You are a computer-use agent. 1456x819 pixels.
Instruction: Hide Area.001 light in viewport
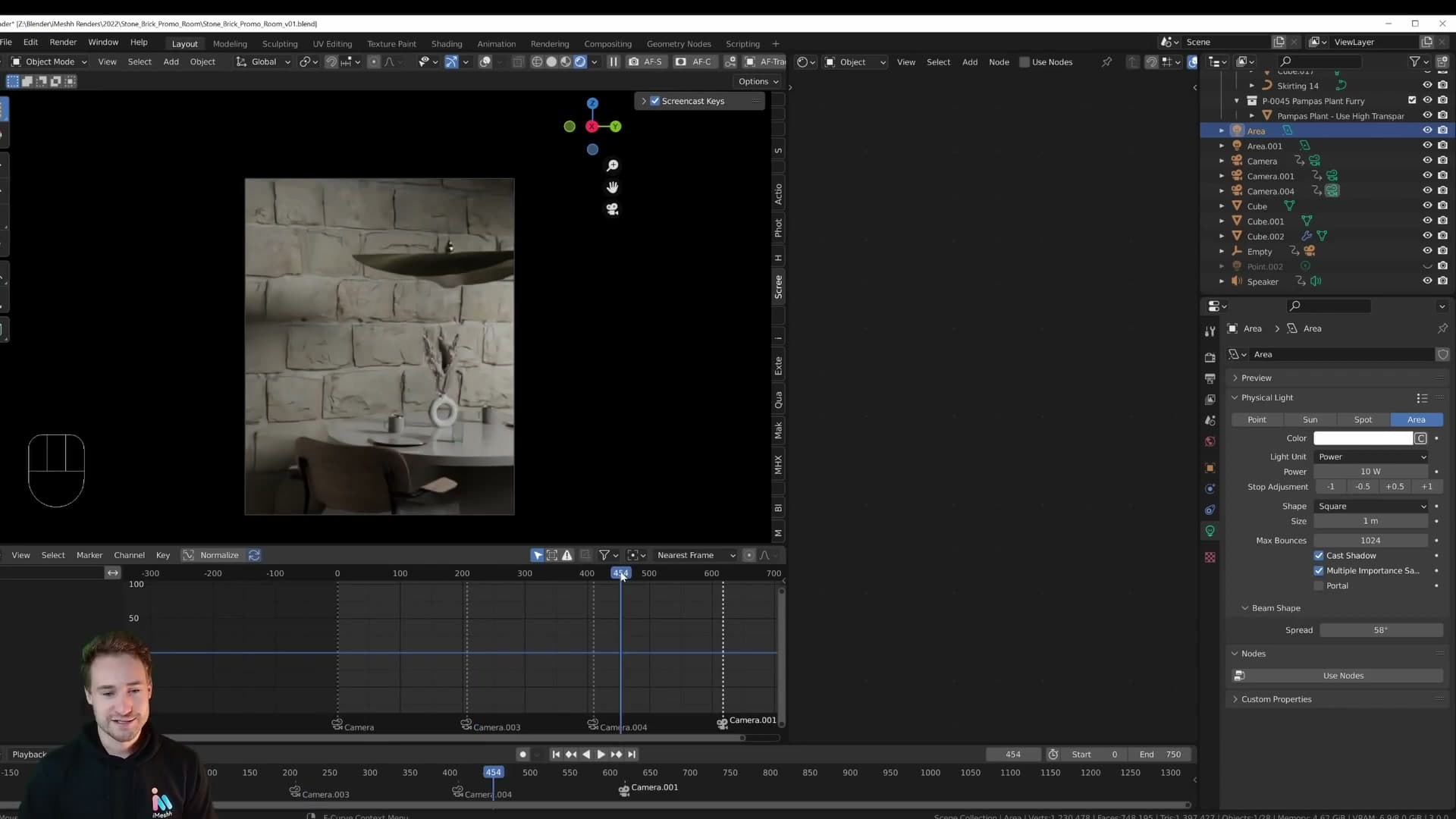click(x=1427, y=146)
